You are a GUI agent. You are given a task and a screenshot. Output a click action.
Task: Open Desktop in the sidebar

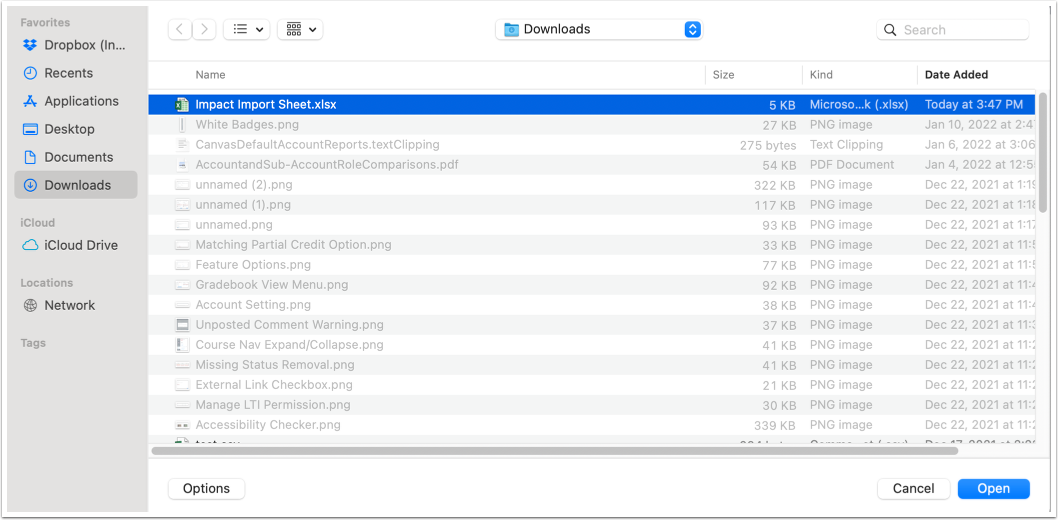coord(76,129)
